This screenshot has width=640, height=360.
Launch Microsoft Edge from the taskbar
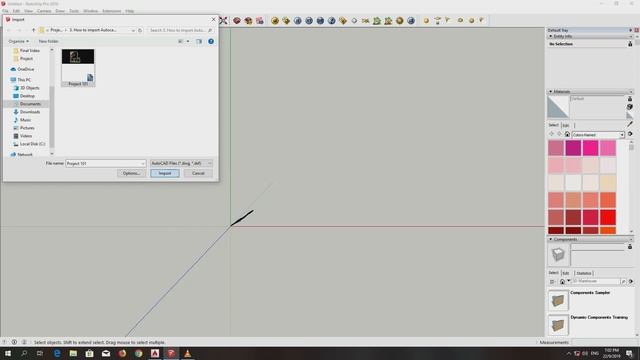[57, 353]
